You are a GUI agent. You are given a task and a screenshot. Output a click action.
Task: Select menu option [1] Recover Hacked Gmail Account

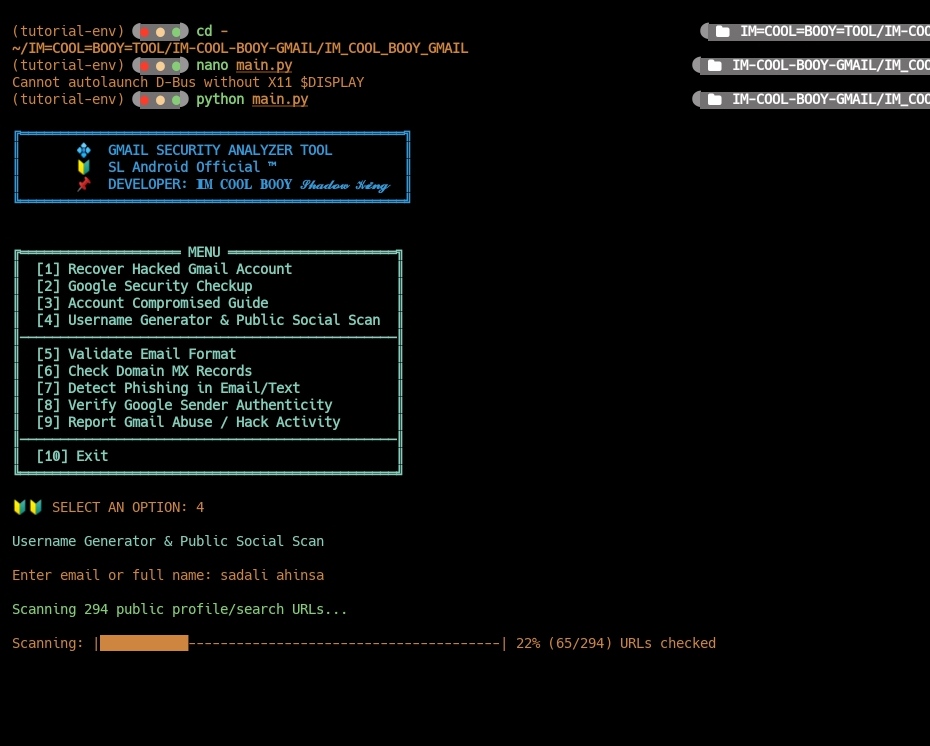[x=164, y=269]
